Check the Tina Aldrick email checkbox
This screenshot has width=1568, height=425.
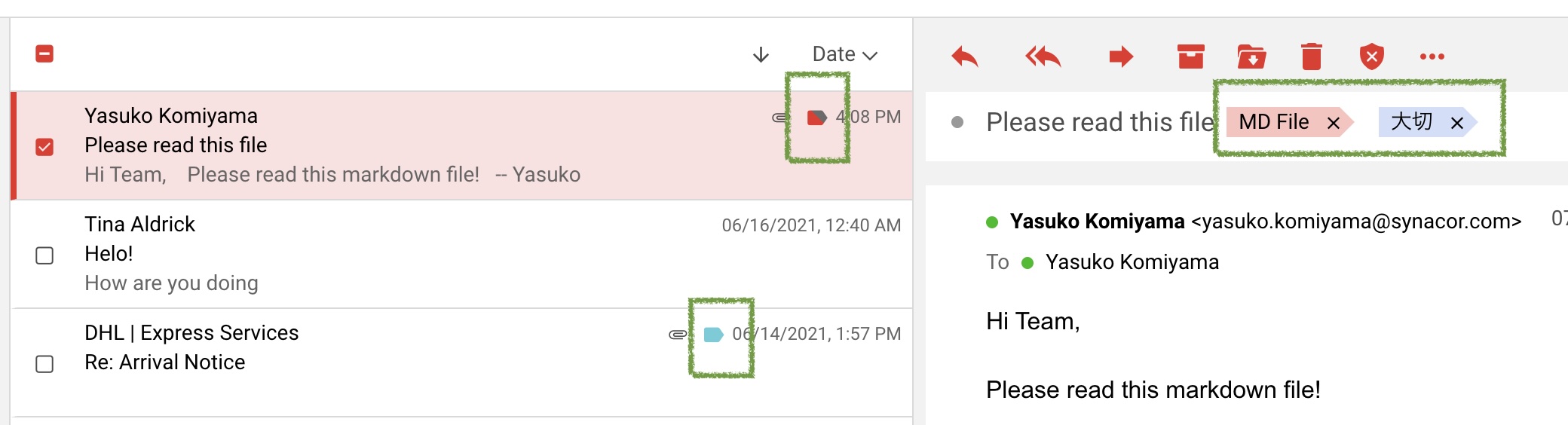point(44,255)
